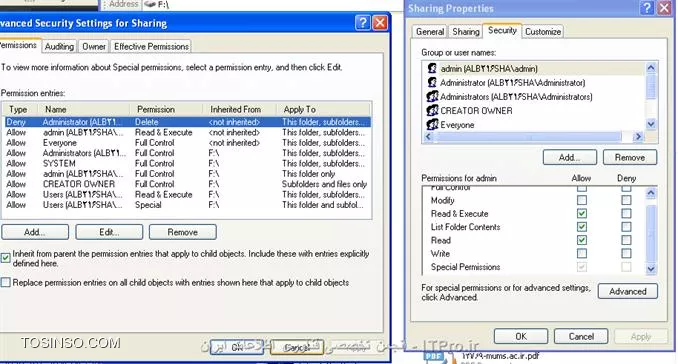Image resolution: width=678 pixels, height=364 pixels.
Task: Click the down arrow of the permissions list scrollbar
Action: 651,269
